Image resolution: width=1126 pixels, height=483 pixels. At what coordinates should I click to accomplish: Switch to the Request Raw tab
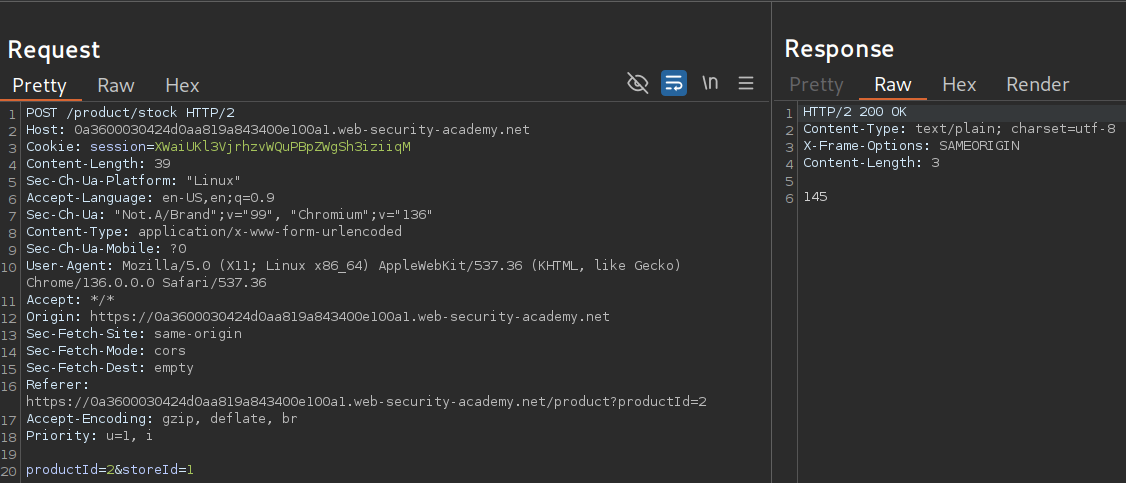click(116, 85)
